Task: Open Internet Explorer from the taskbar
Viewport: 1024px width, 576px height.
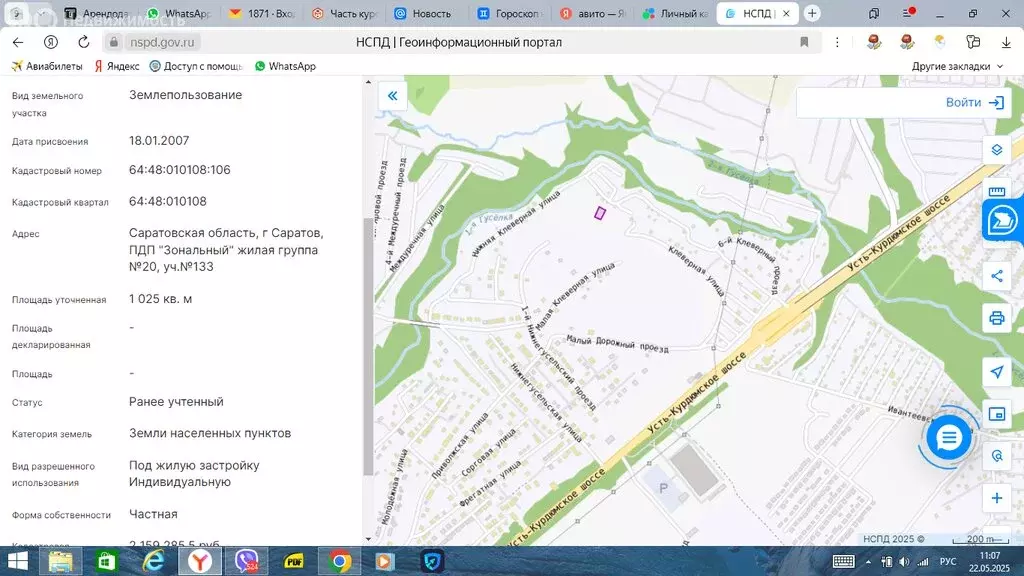Action: [153, 561]
